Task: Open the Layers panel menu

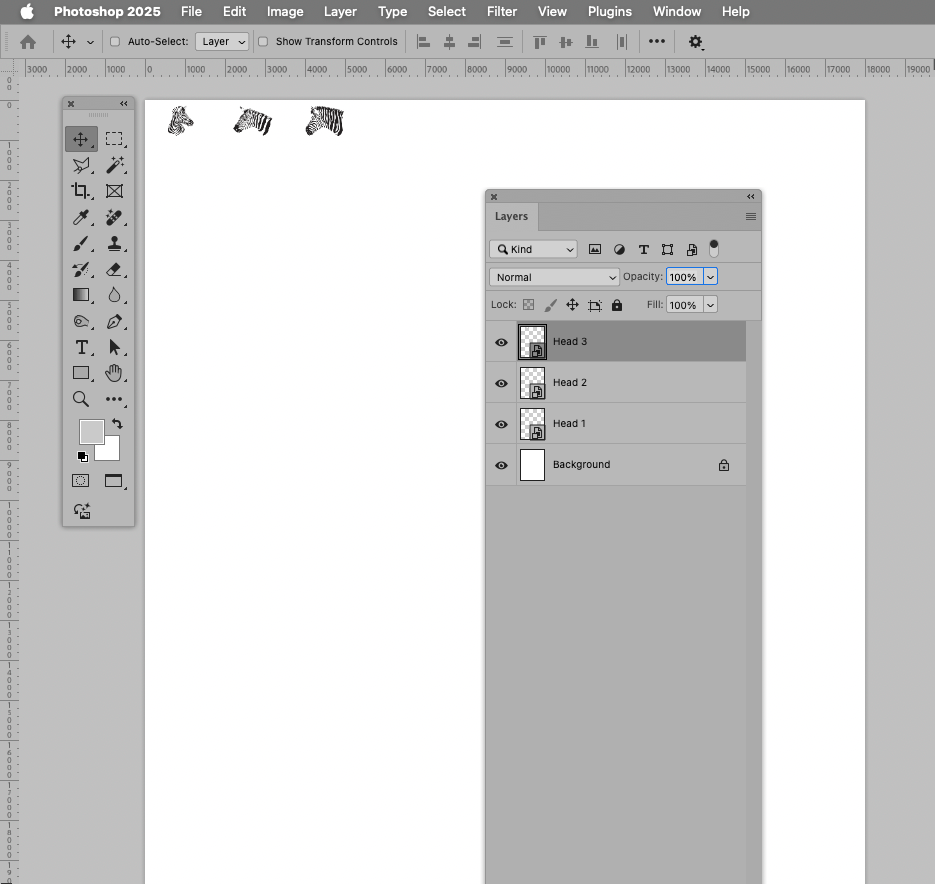Action: (750, 216)
